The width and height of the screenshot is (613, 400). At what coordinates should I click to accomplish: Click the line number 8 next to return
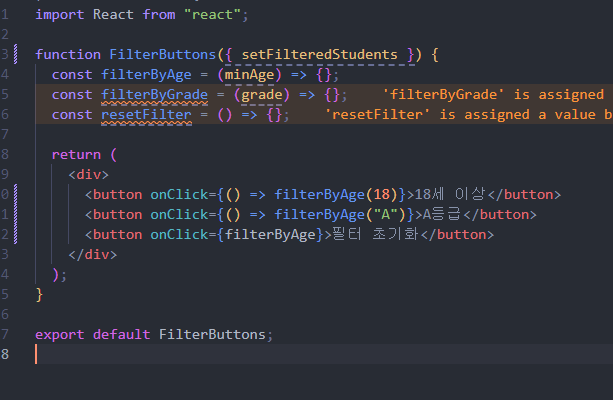coord(5,154)
